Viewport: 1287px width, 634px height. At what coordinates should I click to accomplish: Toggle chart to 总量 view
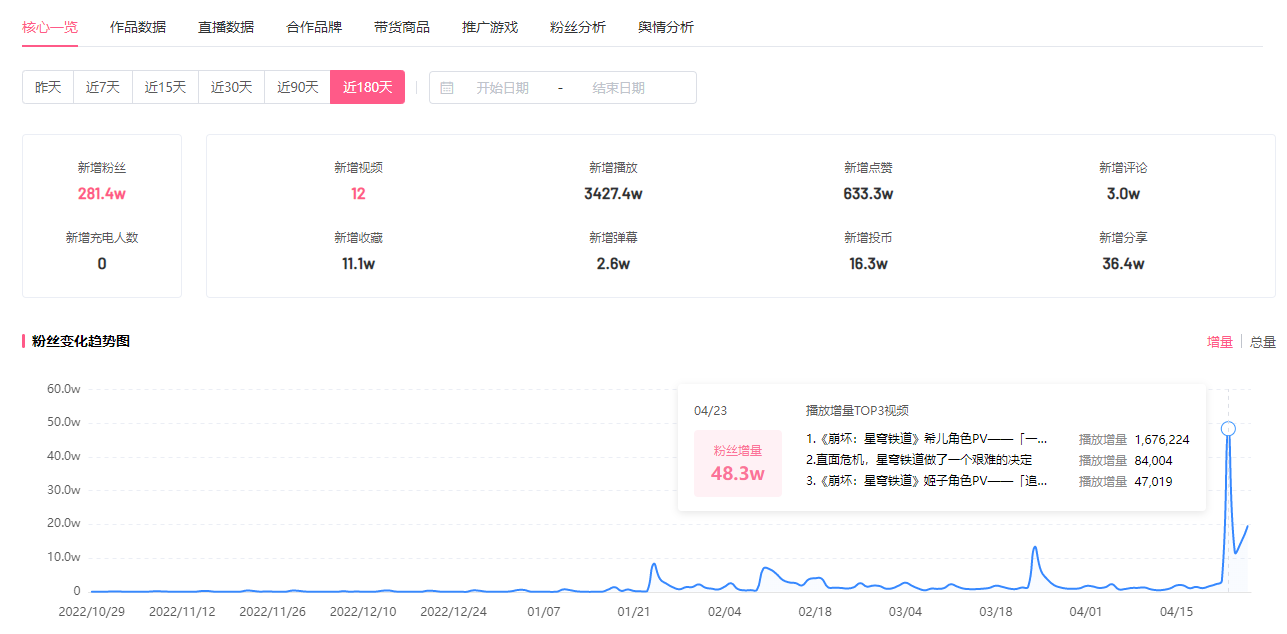click(x=1263, y=342)
